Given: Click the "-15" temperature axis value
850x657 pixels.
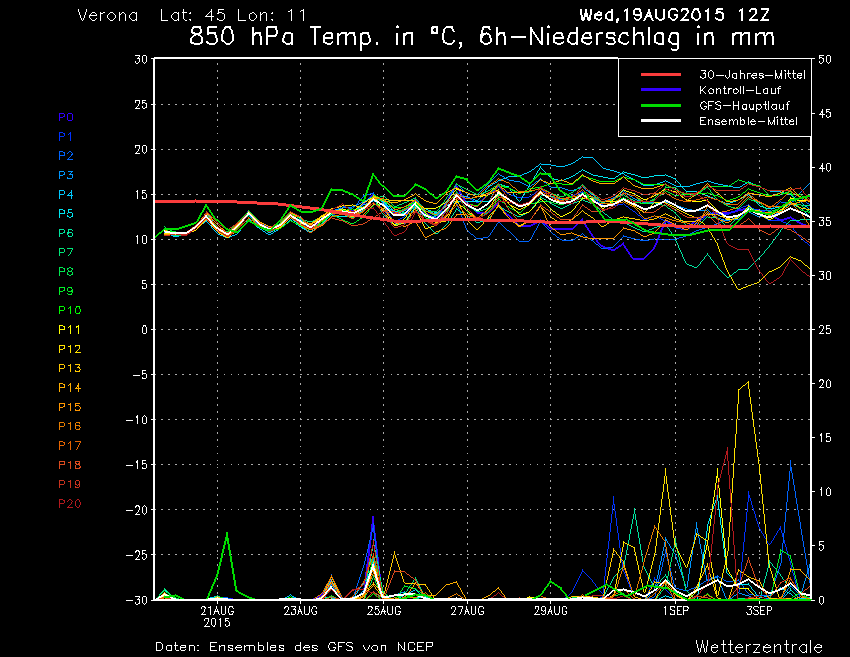Looking at the screenshot, I should 137,465.
